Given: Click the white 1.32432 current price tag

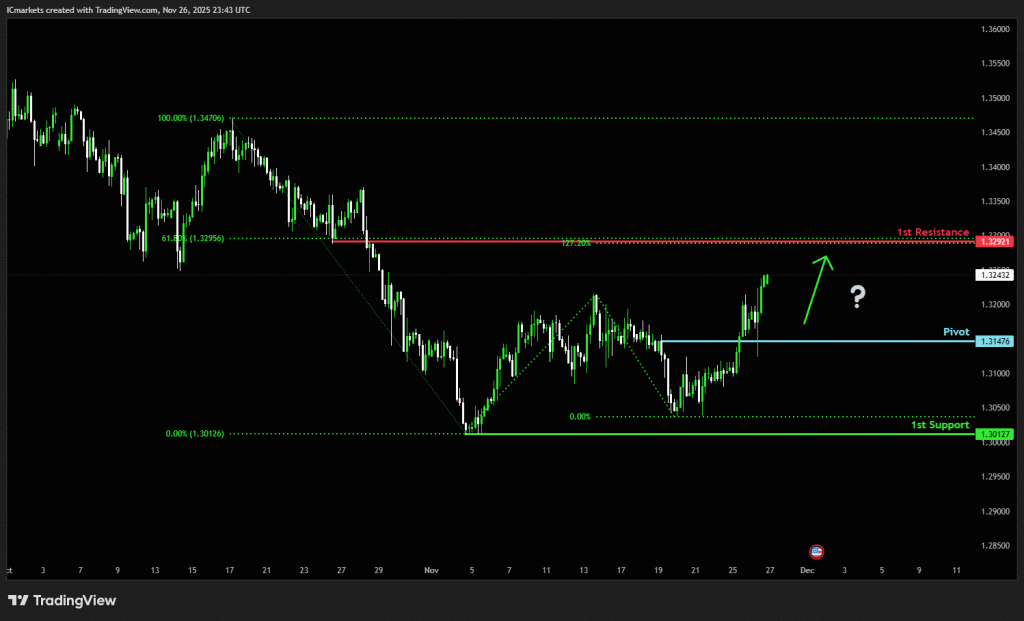Looking at the screenshot, I should [x=997, y=275].
